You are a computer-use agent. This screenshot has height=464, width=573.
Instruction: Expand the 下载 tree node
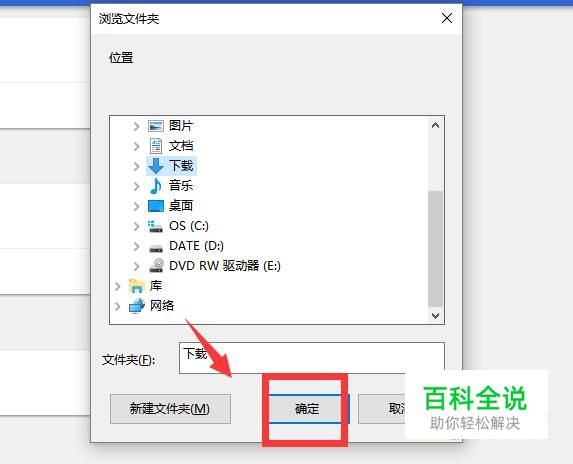pos(136,166)
